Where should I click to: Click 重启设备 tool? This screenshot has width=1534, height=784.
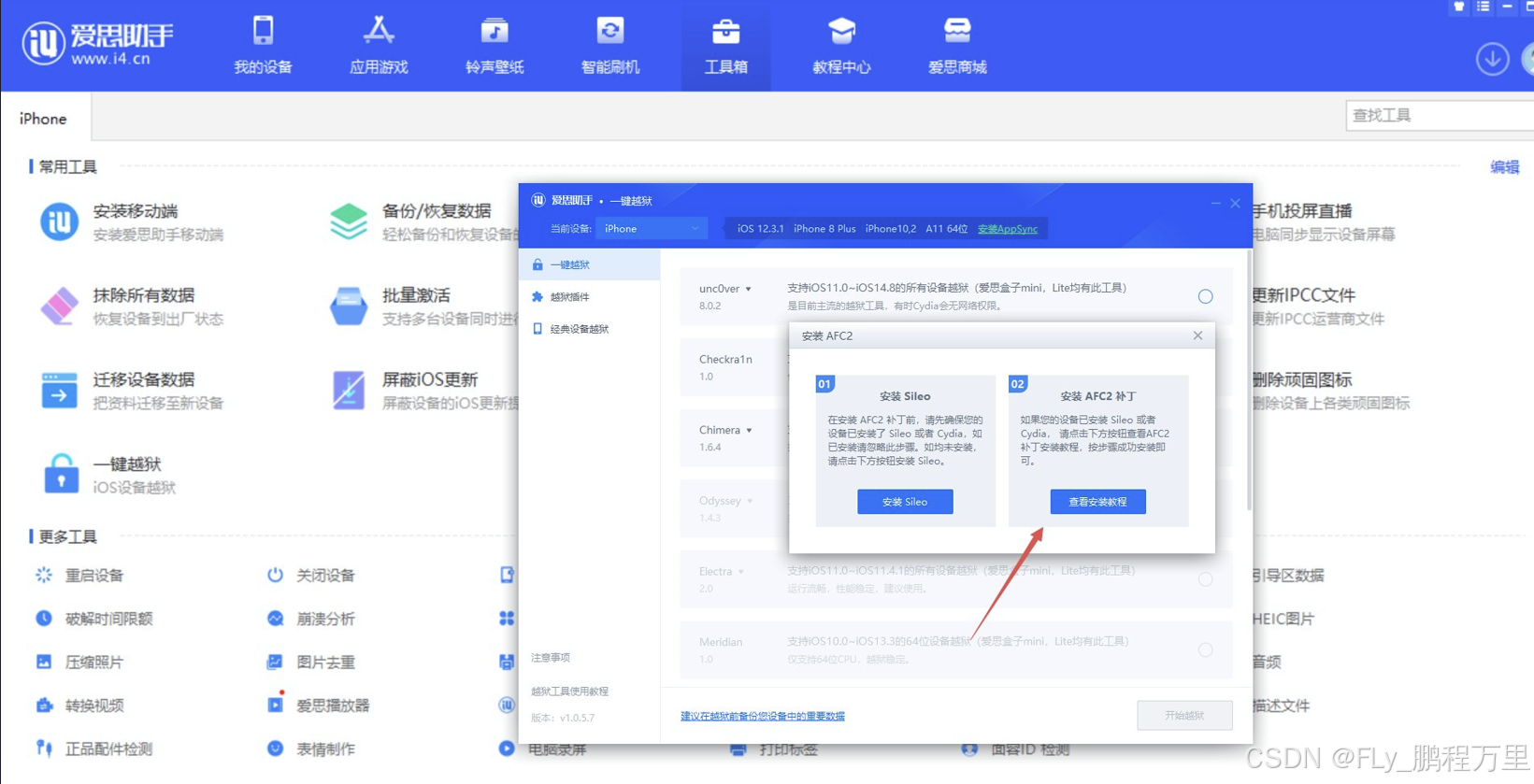[x=79, y=575]
